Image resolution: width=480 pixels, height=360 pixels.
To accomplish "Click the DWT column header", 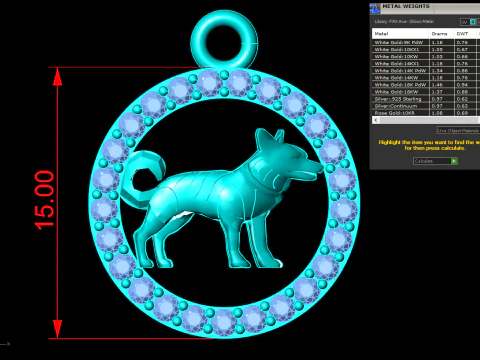I will [x=465, y=34].
